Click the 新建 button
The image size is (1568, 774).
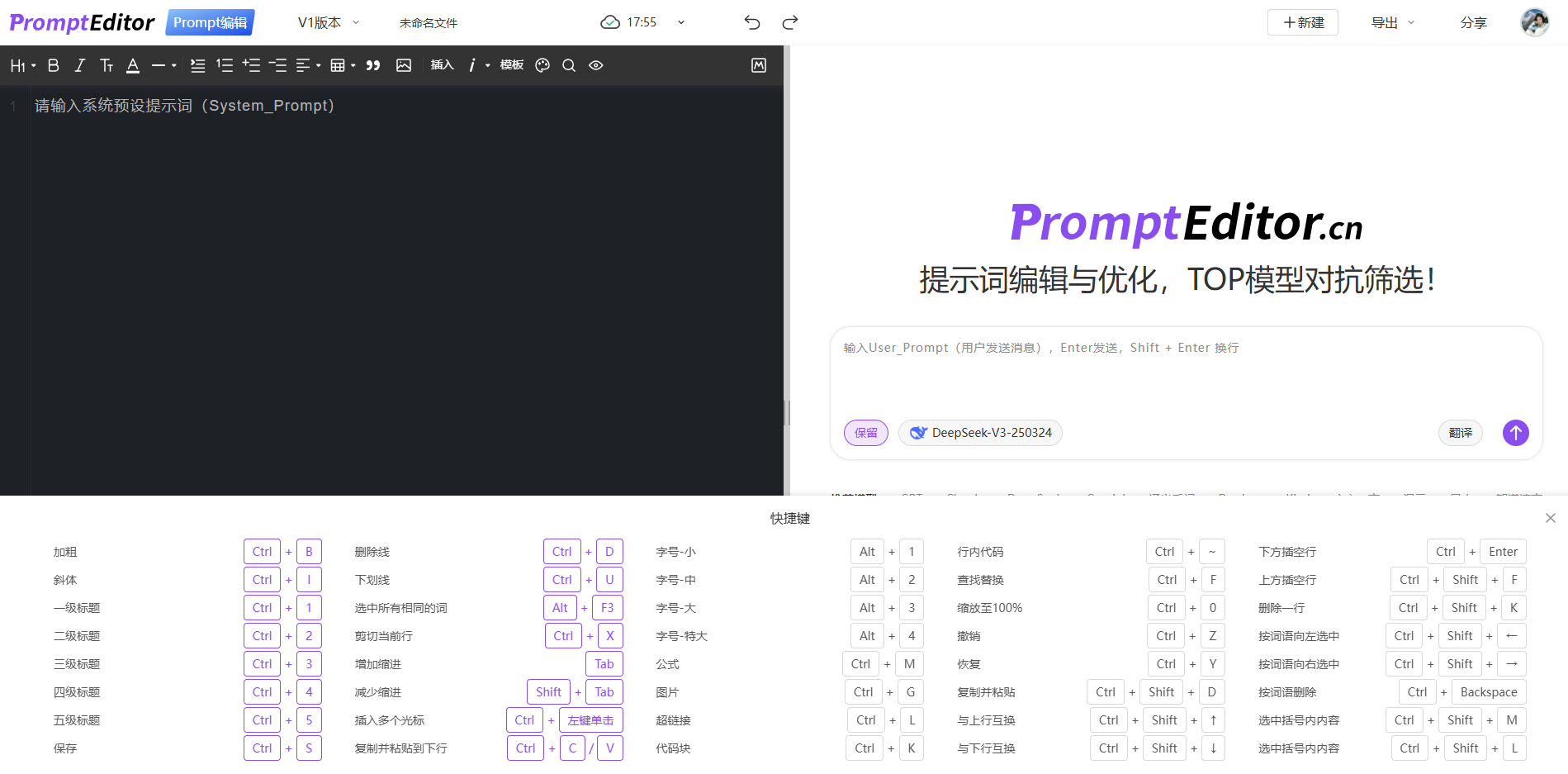coord(1303,22)
